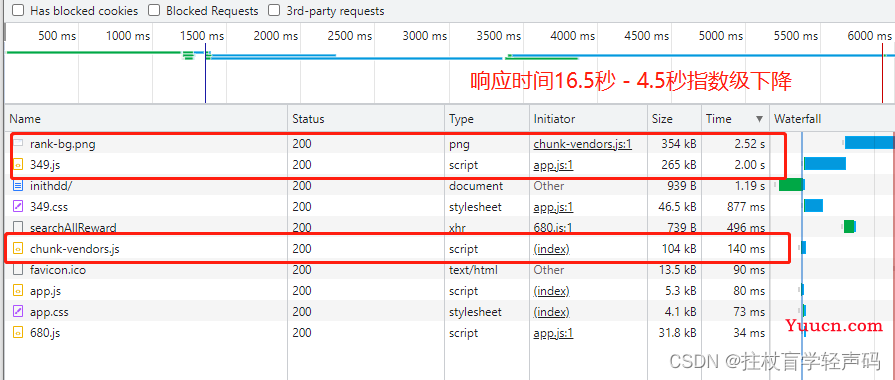Open 680.js:1 initiator link for searchAllReward
This screenshot has width=895, height=380.
tap(553, 228)
